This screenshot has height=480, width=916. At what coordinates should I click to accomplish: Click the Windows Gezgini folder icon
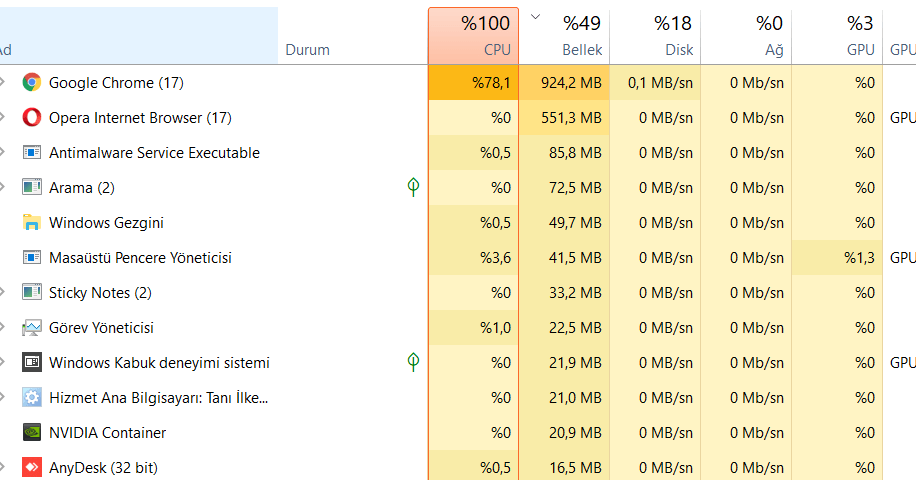point(31,223)
